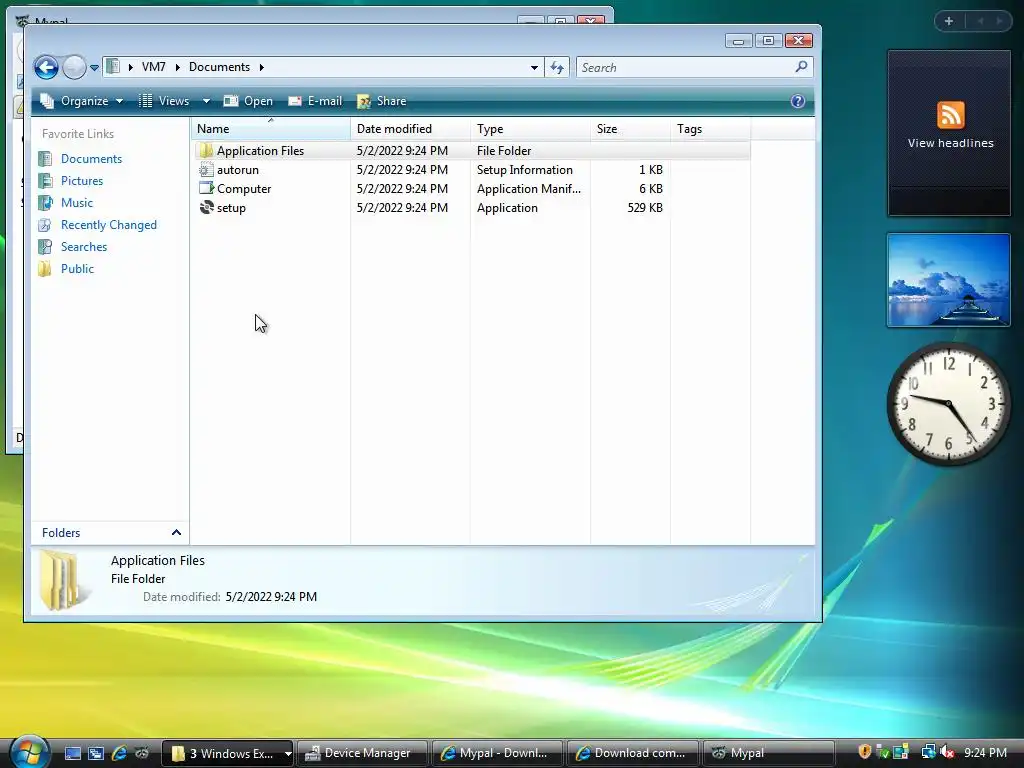Screen dimensions: 1024x768
Task: Click the setup file name
Action: (x=231, y=208)
